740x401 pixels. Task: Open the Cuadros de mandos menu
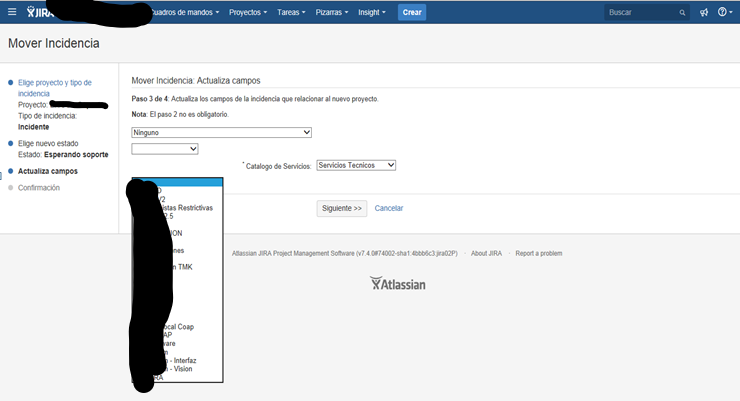[185, 12]
